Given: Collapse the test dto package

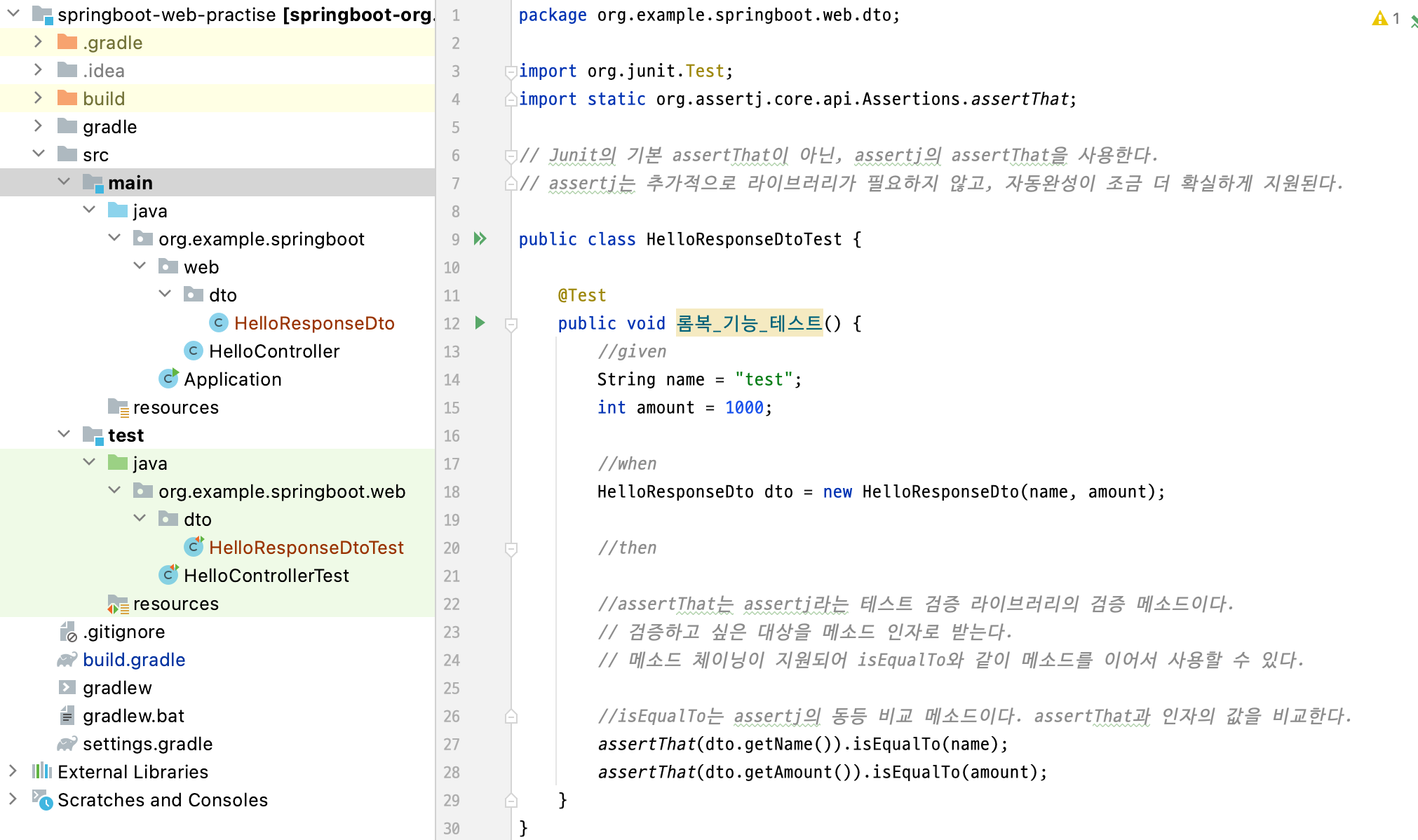Looking at the screenshot, I should point(140,519).
